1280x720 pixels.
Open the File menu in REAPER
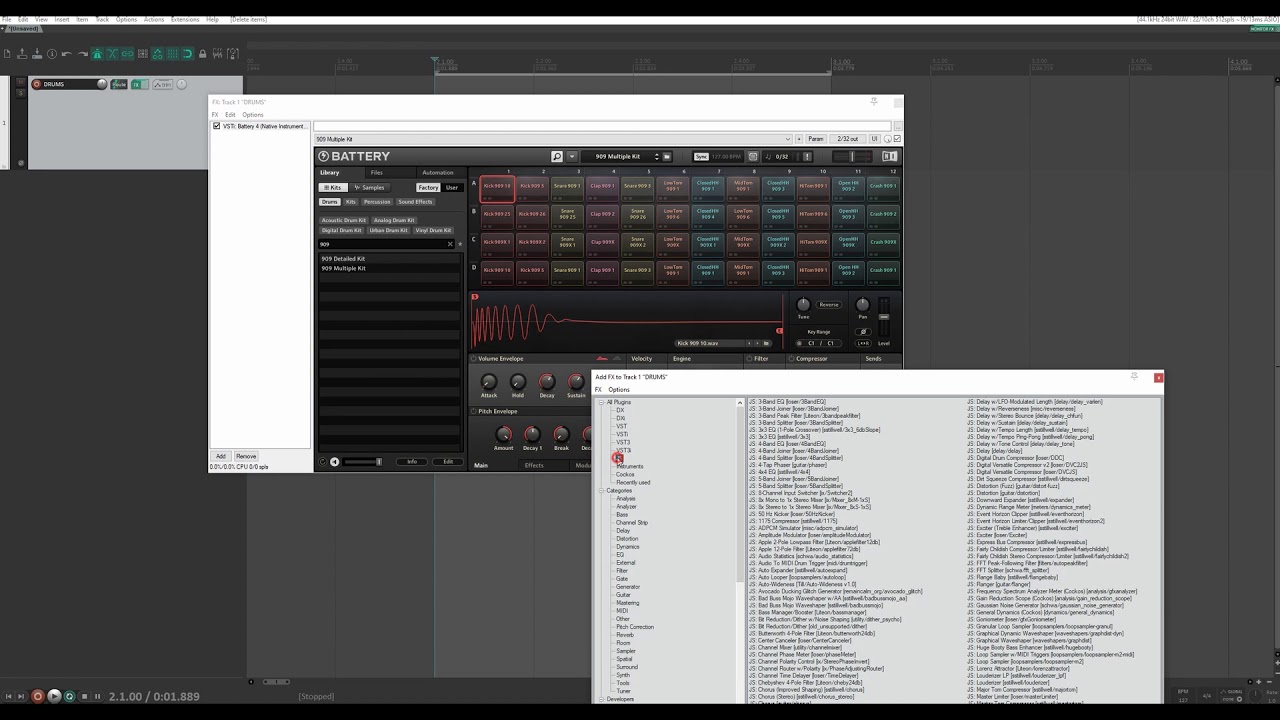[7, 19]
